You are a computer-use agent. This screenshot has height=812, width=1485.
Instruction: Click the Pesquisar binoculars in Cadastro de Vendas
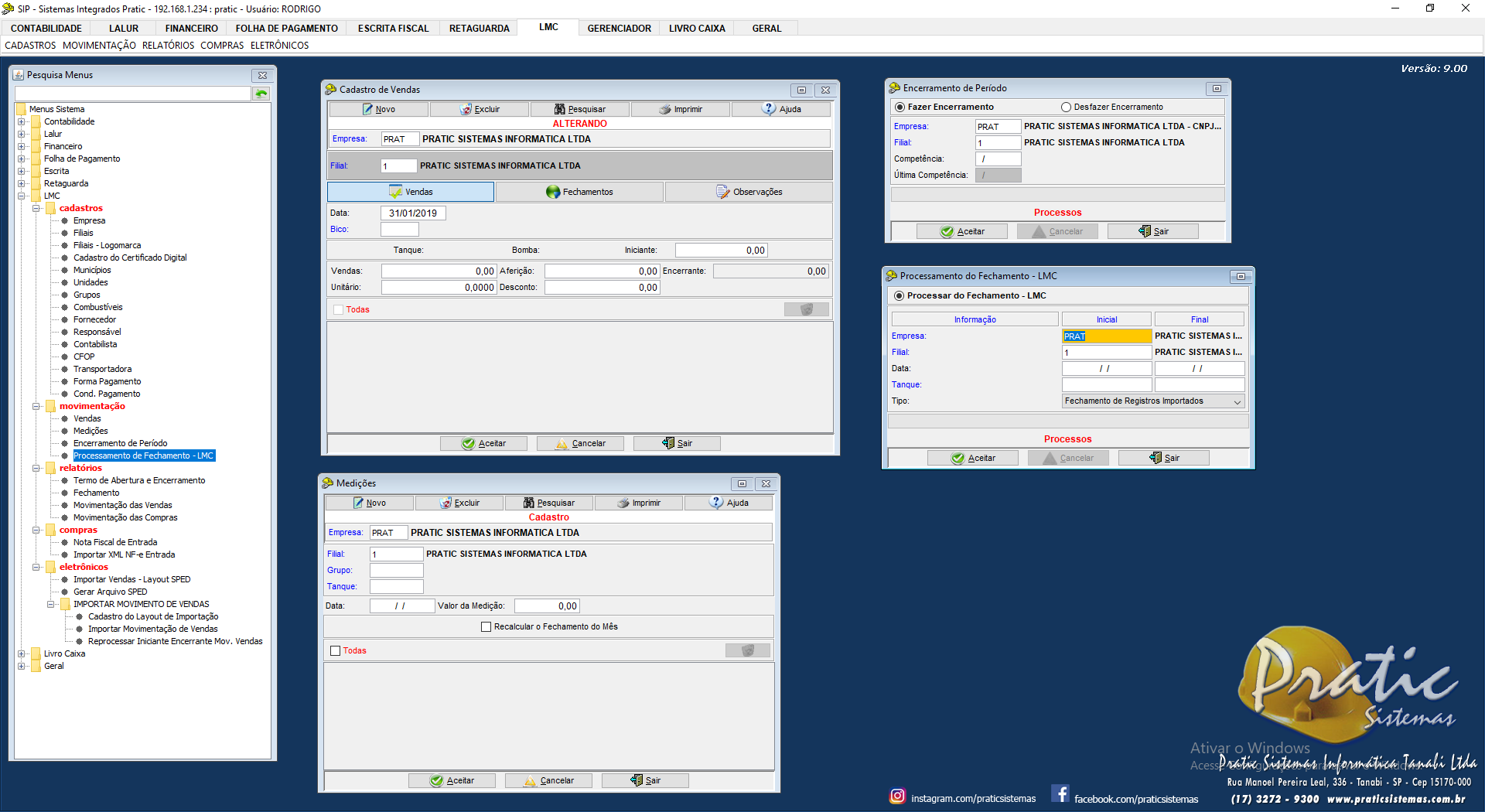coord(560,109)
